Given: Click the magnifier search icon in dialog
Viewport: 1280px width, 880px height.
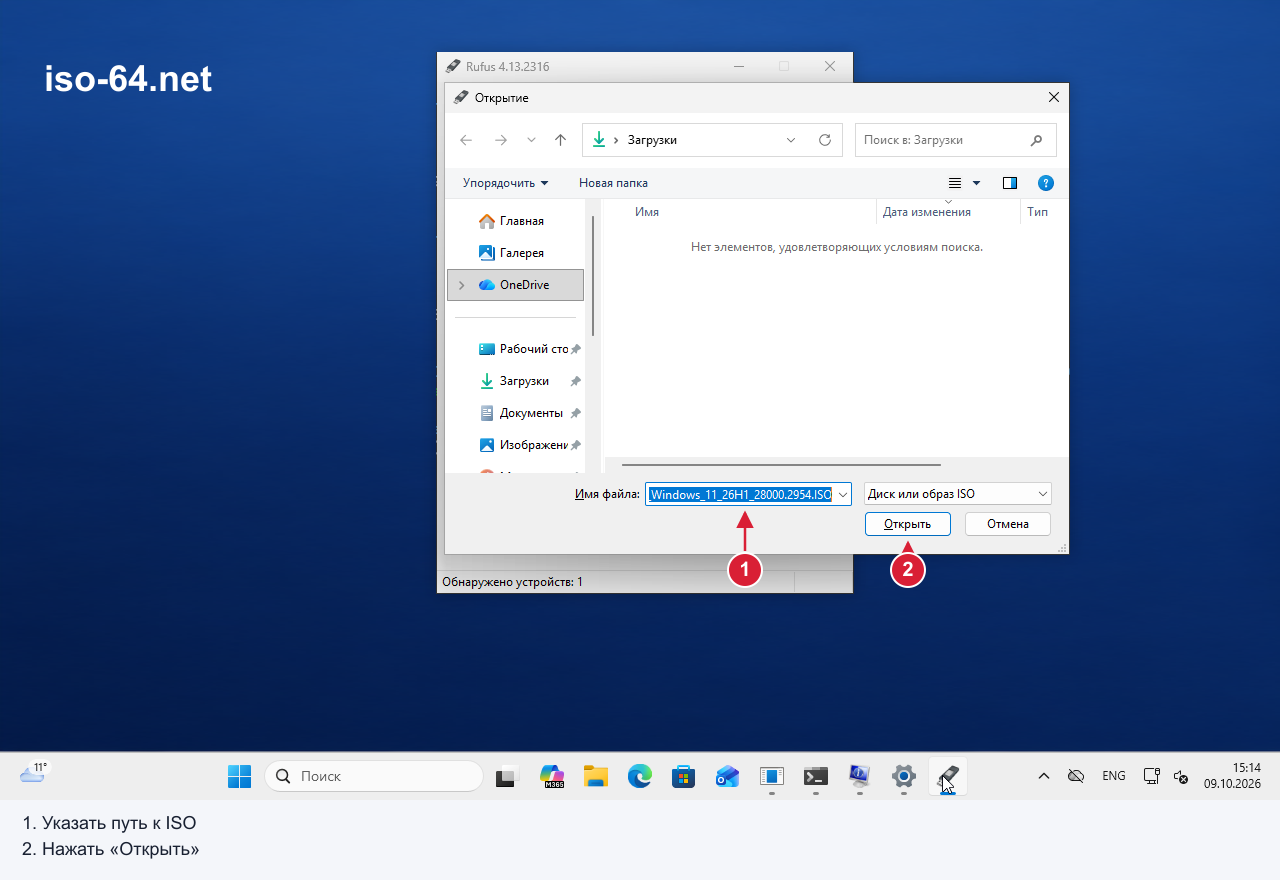Looking at the screenshot, I should coord(1037,140).
